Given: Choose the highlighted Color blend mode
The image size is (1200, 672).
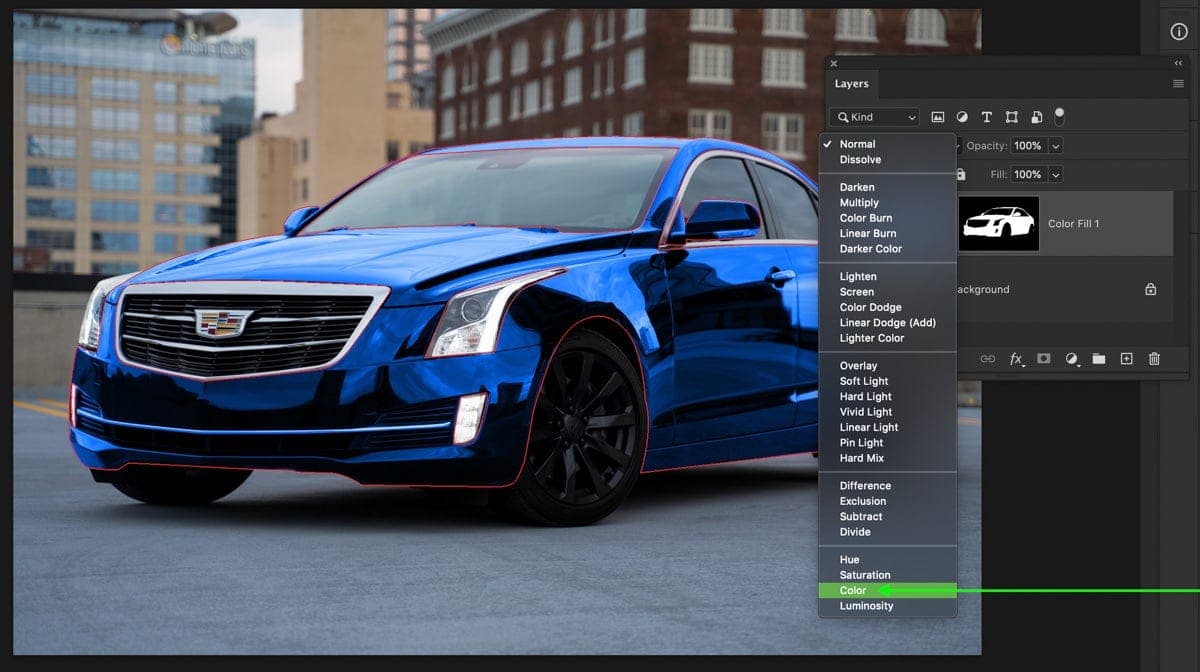Looking at the screenshot, I should pos(888,591).
